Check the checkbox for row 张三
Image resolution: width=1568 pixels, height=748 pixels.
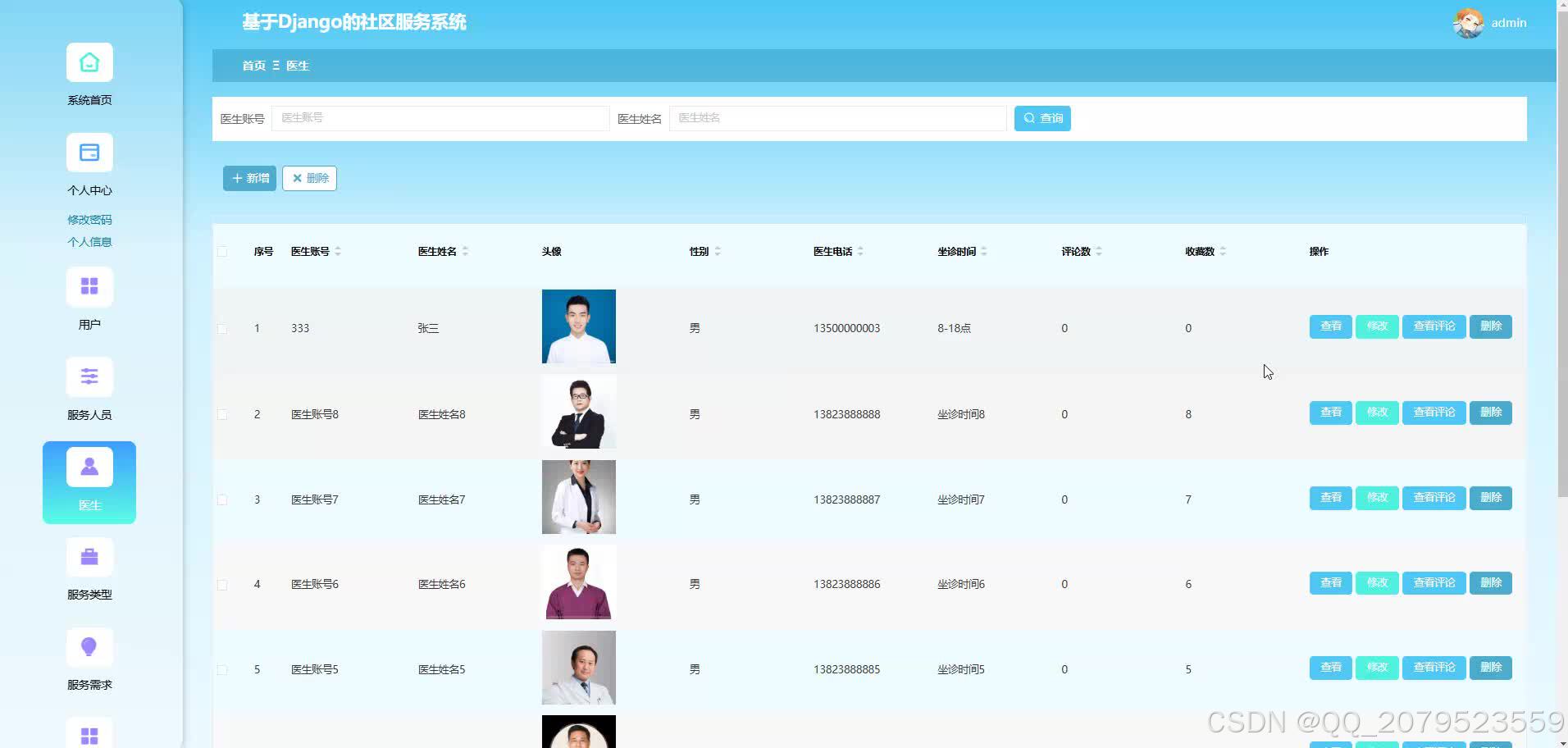click(x=222, y=328)
